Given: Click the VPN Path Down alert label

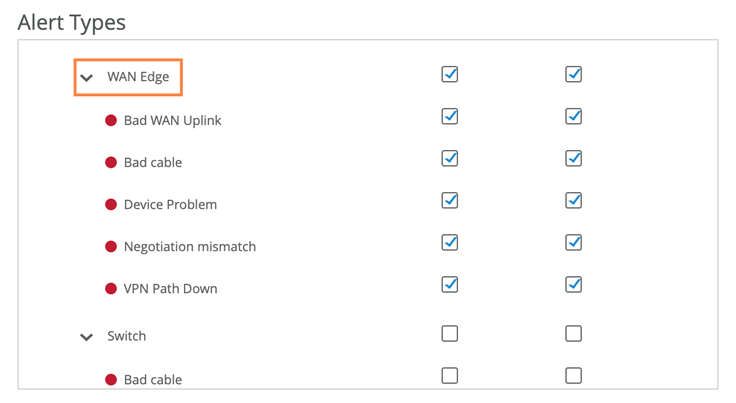Looking at the screenshot, I should click(x=170, y=289).
